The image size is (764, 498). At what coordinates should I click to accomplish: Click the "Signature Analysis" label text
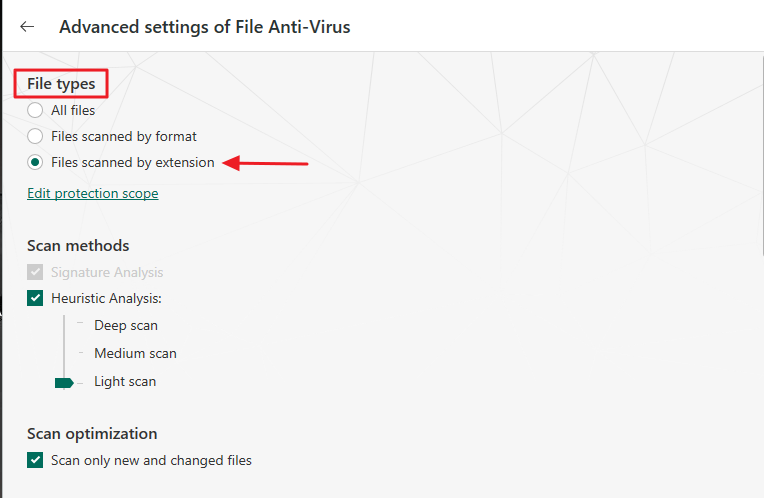click(x=107, y=272)
